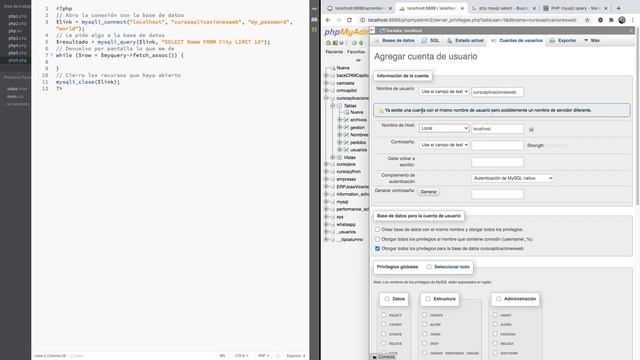Check 'Crear base de datos con el mismo nombre'
This screenshot has height=360, width=640.
[378, 229]
